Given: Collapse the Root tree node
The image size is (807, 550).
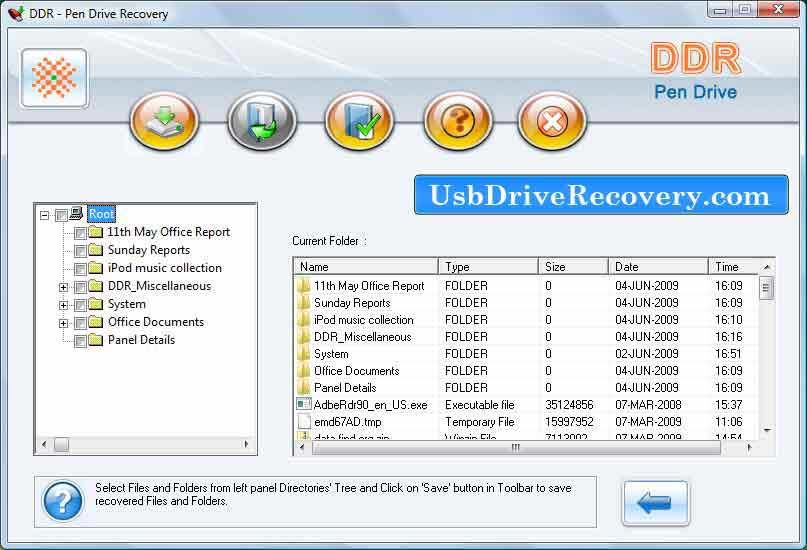Looking at the screenshot, I should click(45, 215).
